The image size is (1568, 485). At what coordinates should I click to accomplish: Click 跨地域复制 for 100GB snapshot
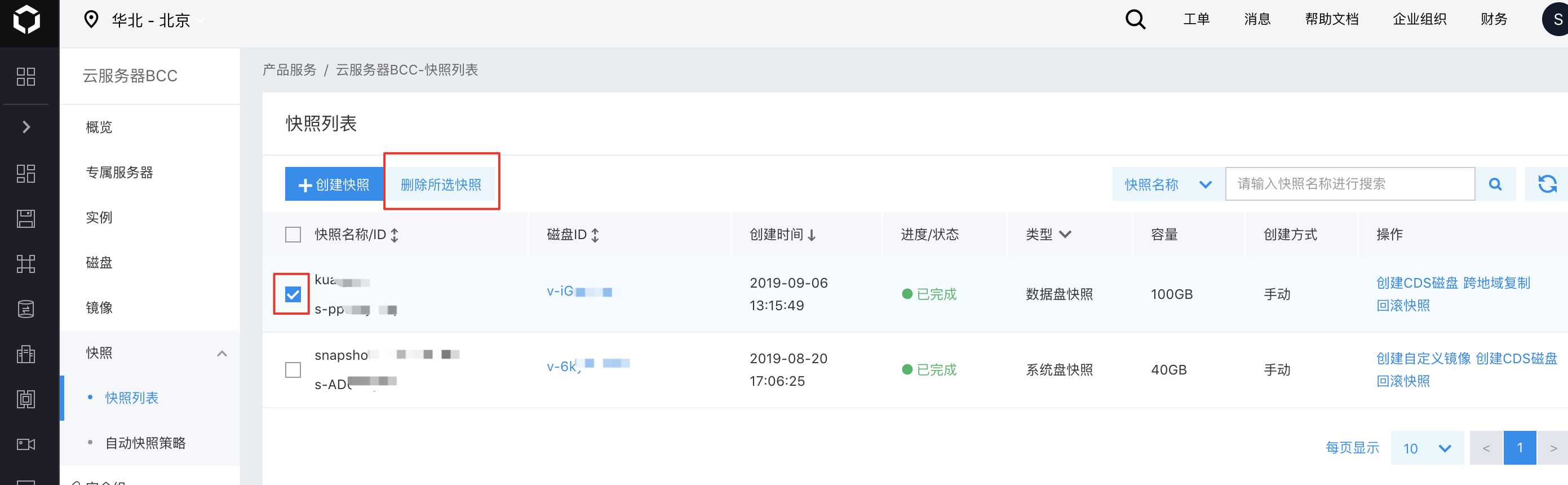tap(1496, 283)
